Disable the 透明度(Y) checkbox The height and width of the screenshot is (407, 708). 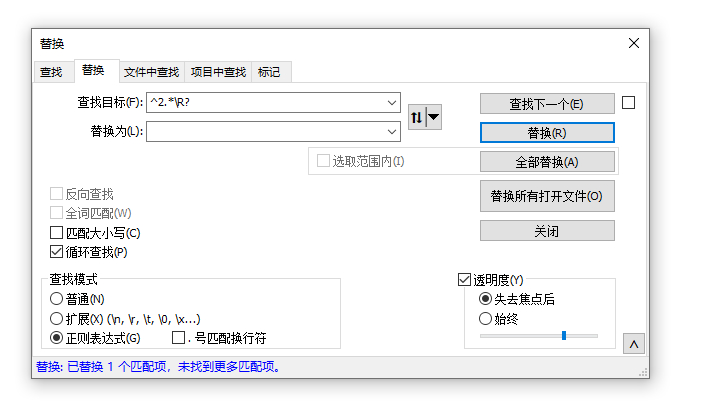(465, 280)
